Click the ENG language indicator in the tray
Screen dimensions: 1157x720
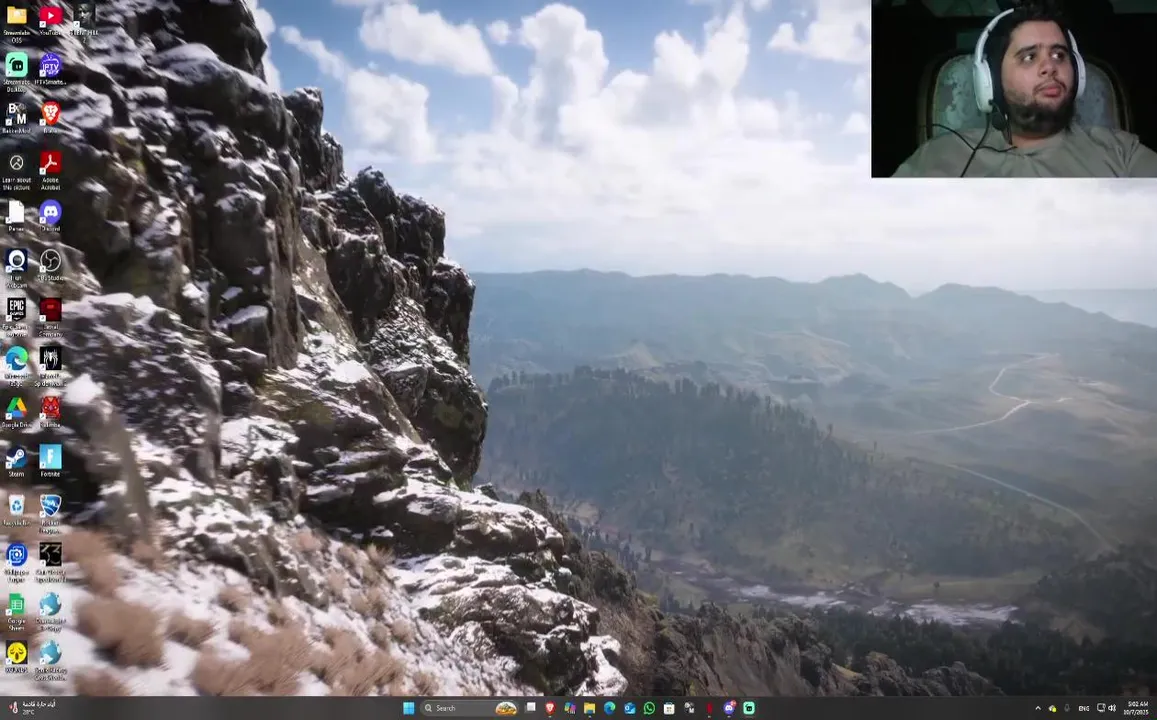pos(1084,708)
